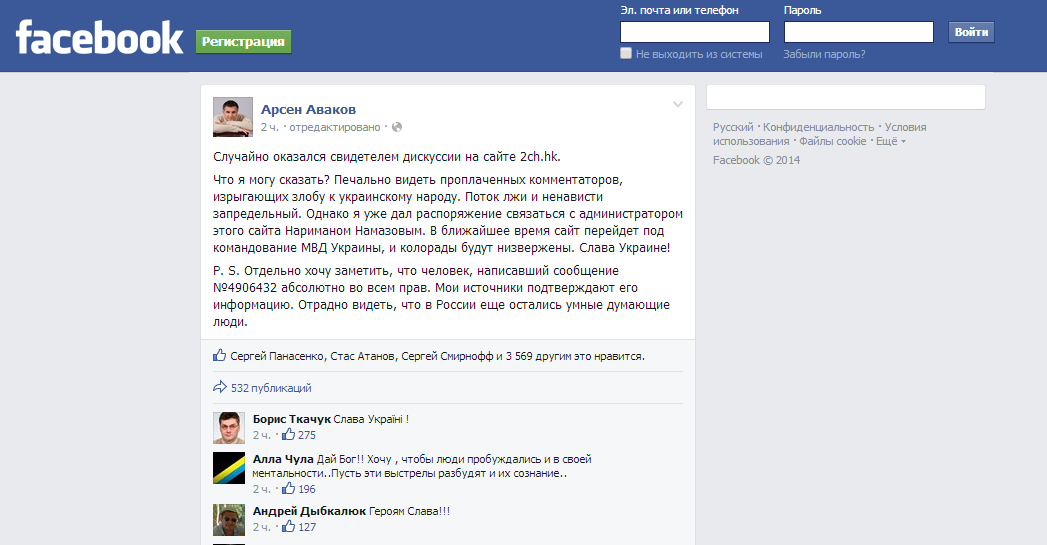Show the 3 569 другим likes list
Screen dimensions: 1047x545
click(x=538, y=357)
